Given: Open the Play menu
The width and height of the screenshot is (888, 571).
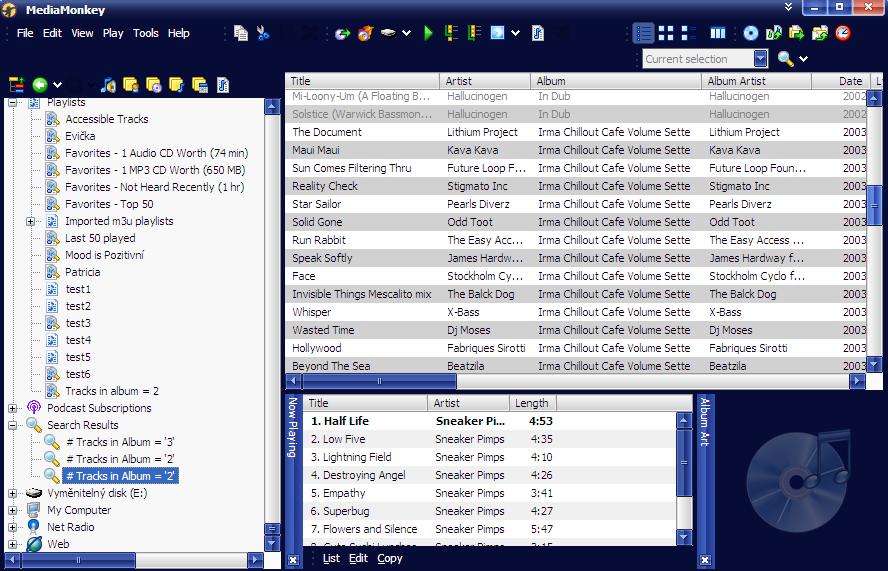Looking at the screenshot, I should [x=113, y=33].
